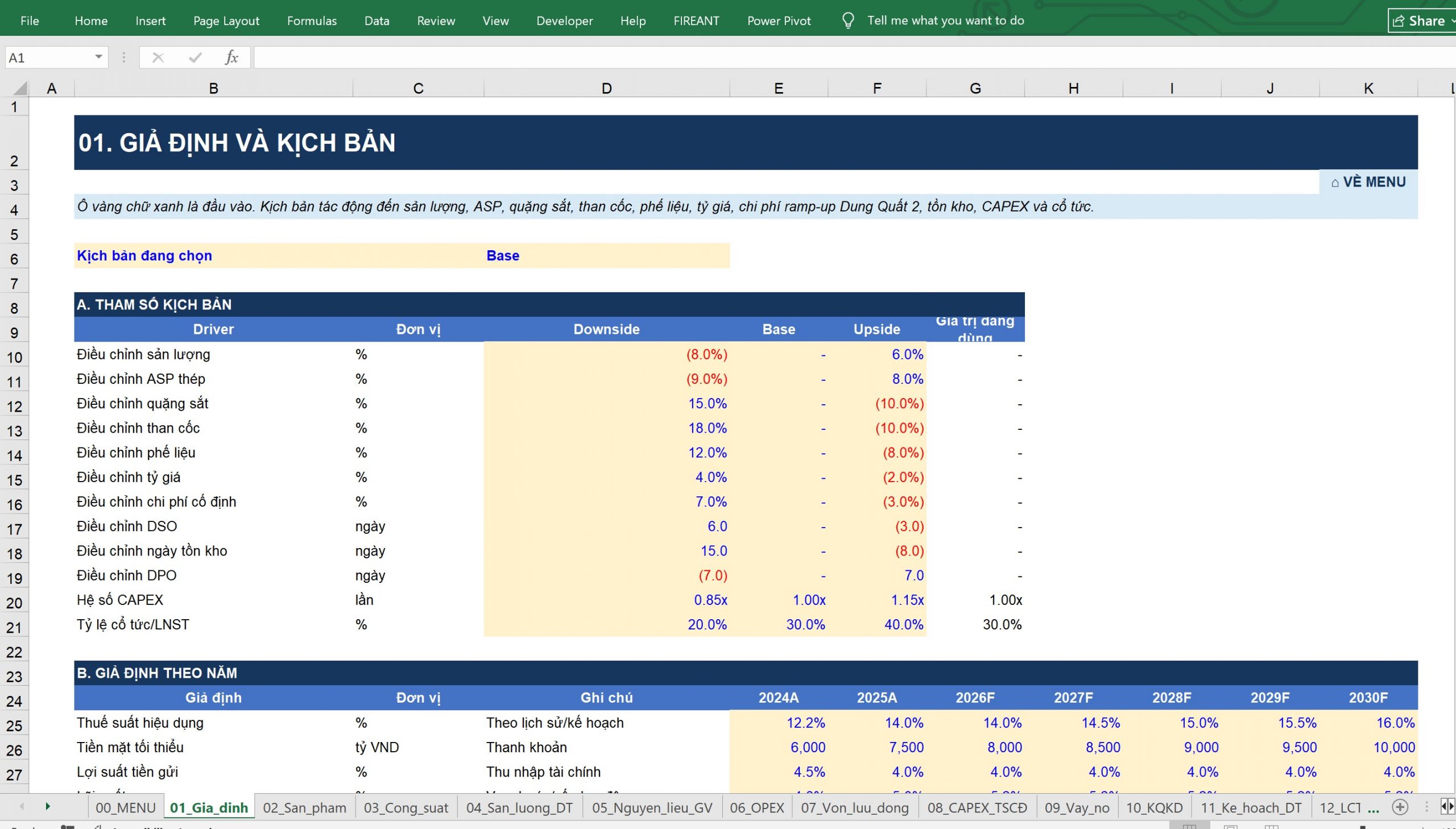The image size is (1456, 829).
Task: Click the formula bar input field
Action: [x=854, y=57]
